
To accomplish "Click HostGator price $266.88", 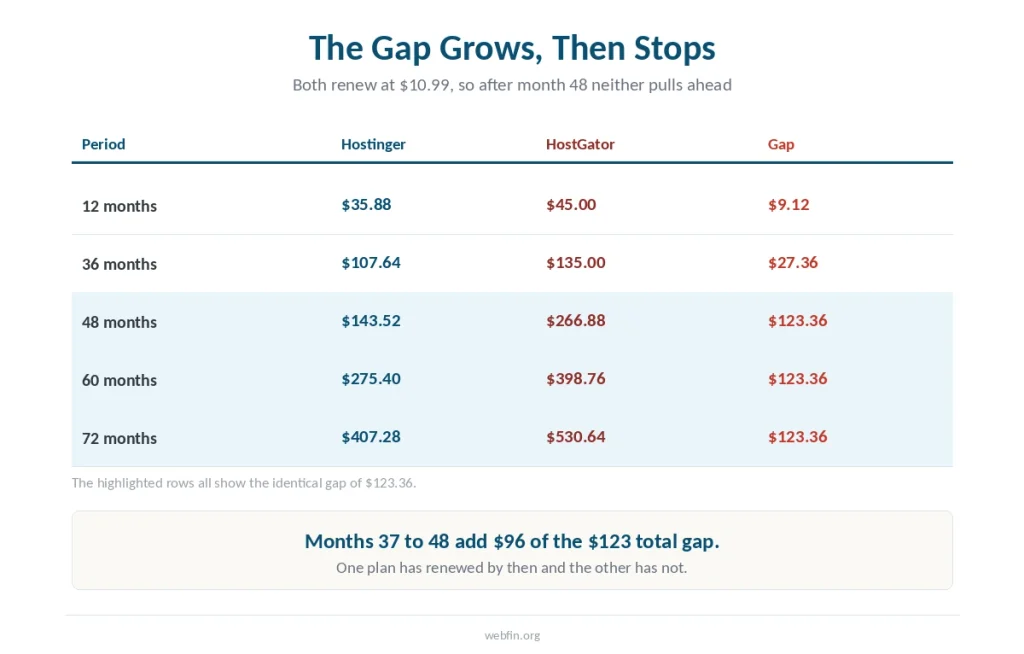I will (x=575, y=321).
